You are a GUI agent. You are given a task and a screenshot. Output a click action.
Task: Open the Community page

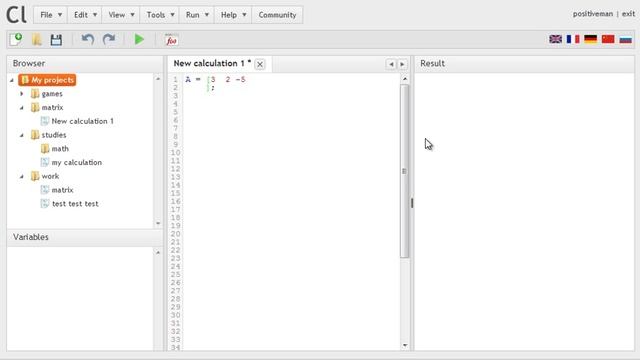point(277,15)
